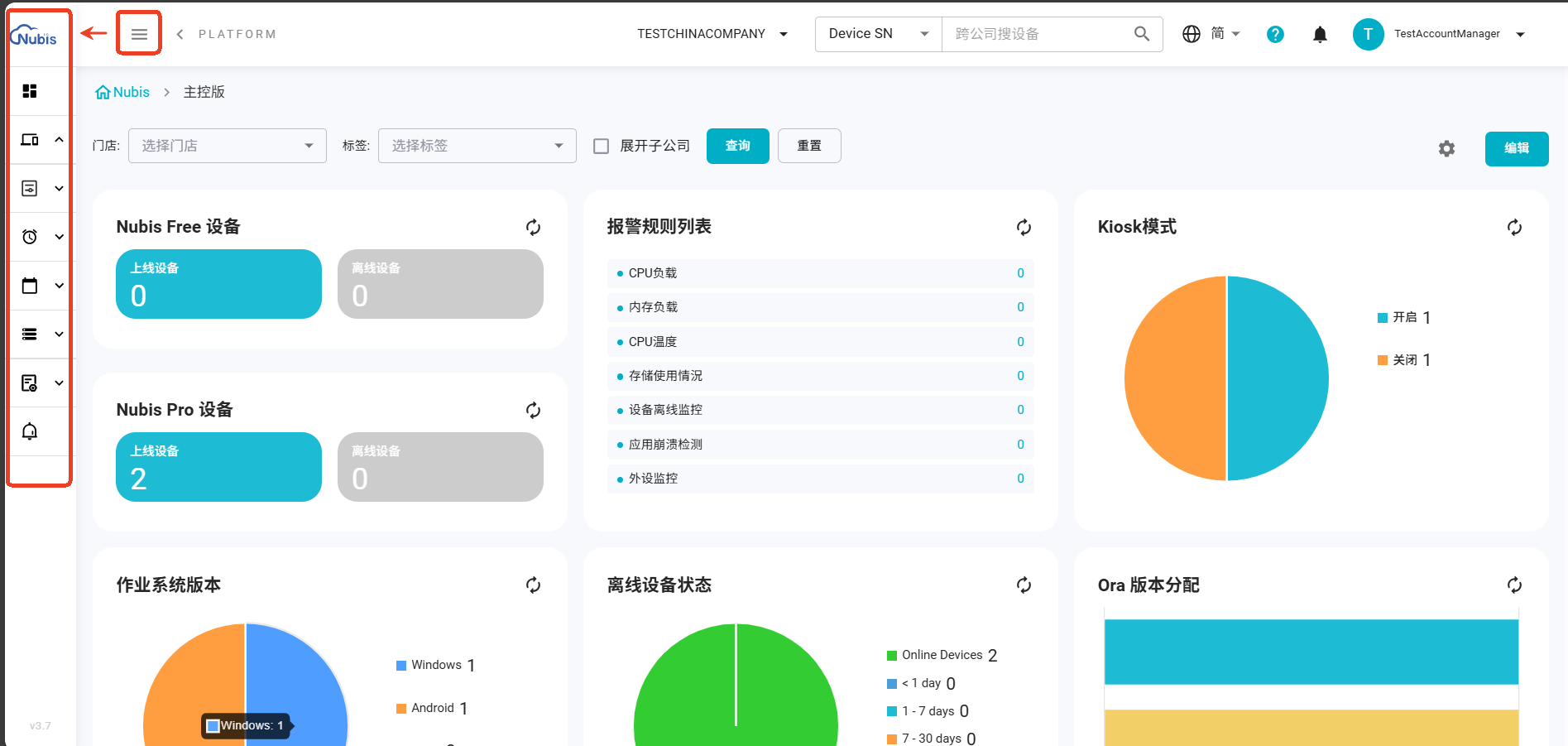Click the 重置 reset button
The image size is (1568, 746).
point(809,146)
